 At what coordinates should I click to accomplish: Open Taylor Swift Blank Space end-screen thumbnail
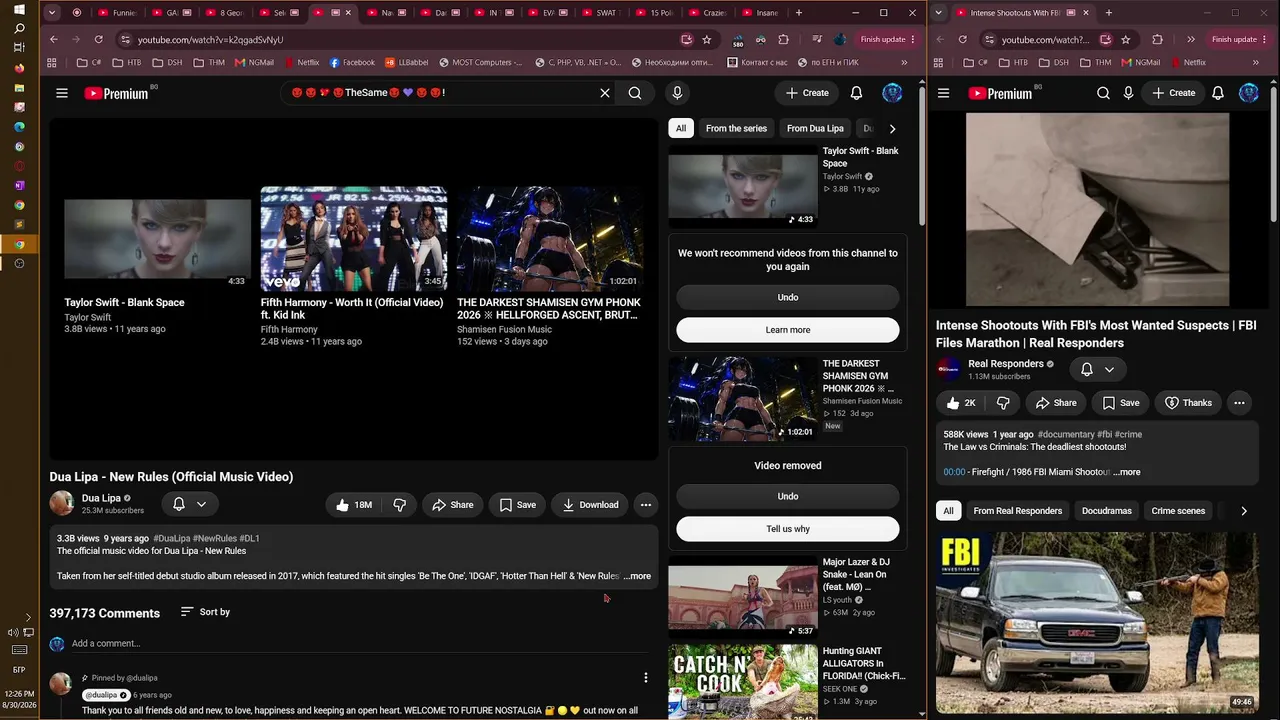[158, 239]
